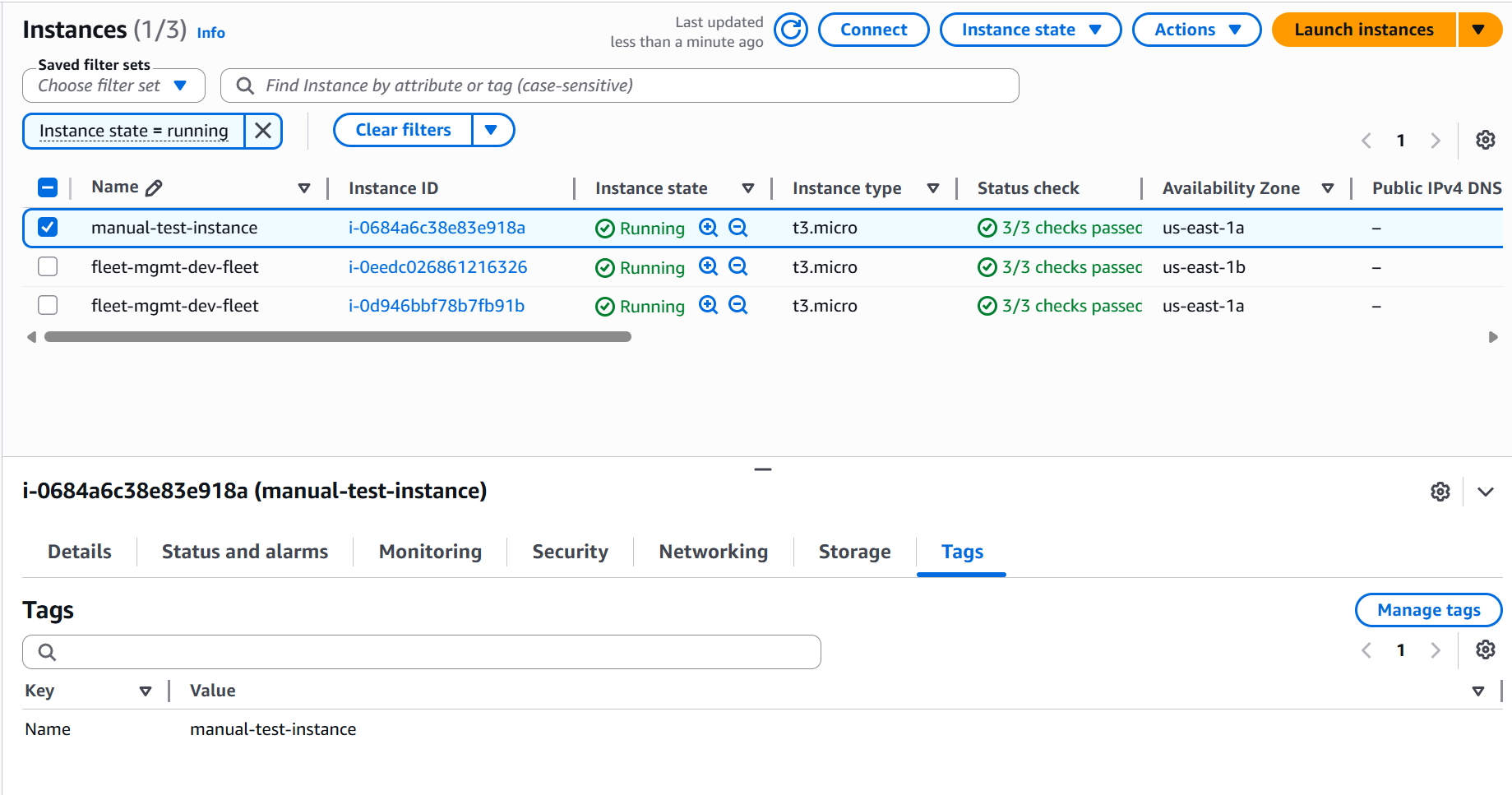Remove the Instance state = running filter
1512x795 pixels.
click(263, 131)
